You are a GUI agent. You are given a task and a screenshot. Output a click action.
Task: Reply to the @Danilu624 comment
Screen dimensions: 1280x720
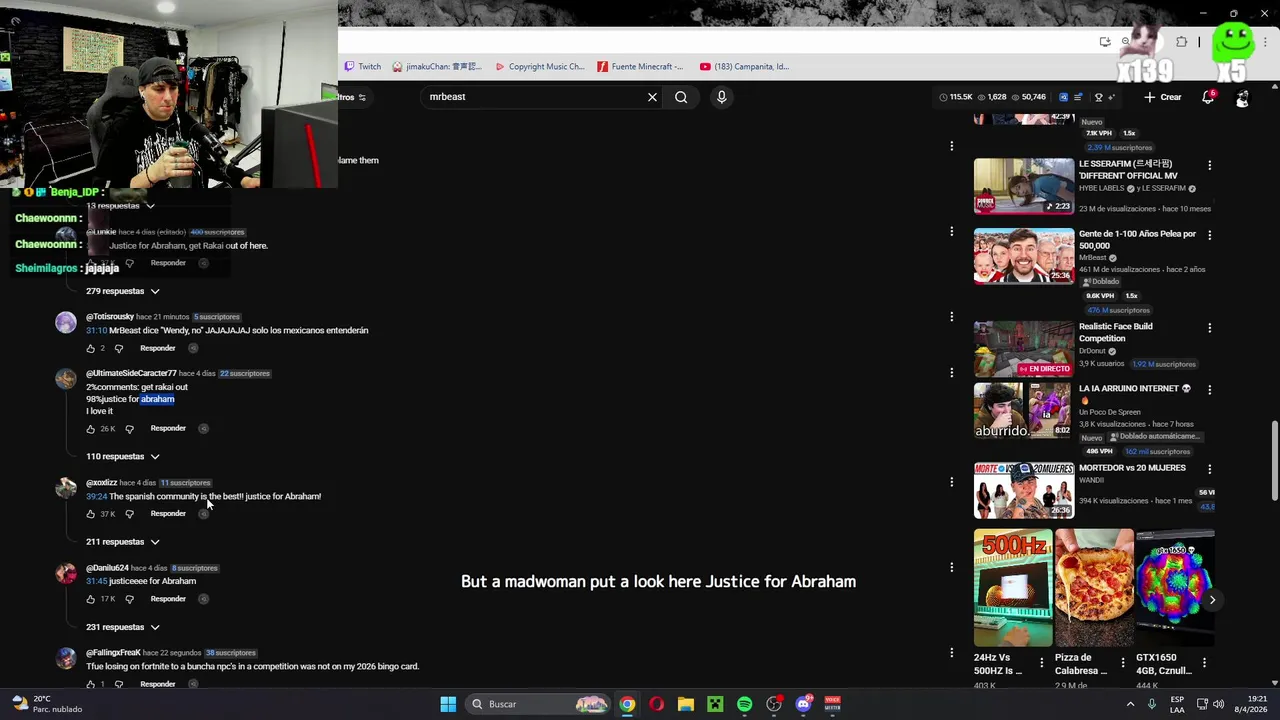[x=168, y=598]
